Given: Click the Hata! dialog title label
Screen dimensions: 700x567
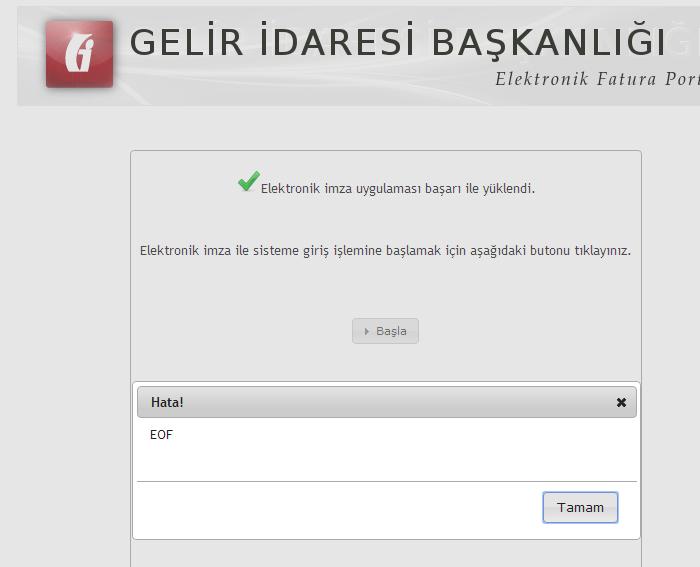Looking at the screenshot, I should [x=167, y=402].
